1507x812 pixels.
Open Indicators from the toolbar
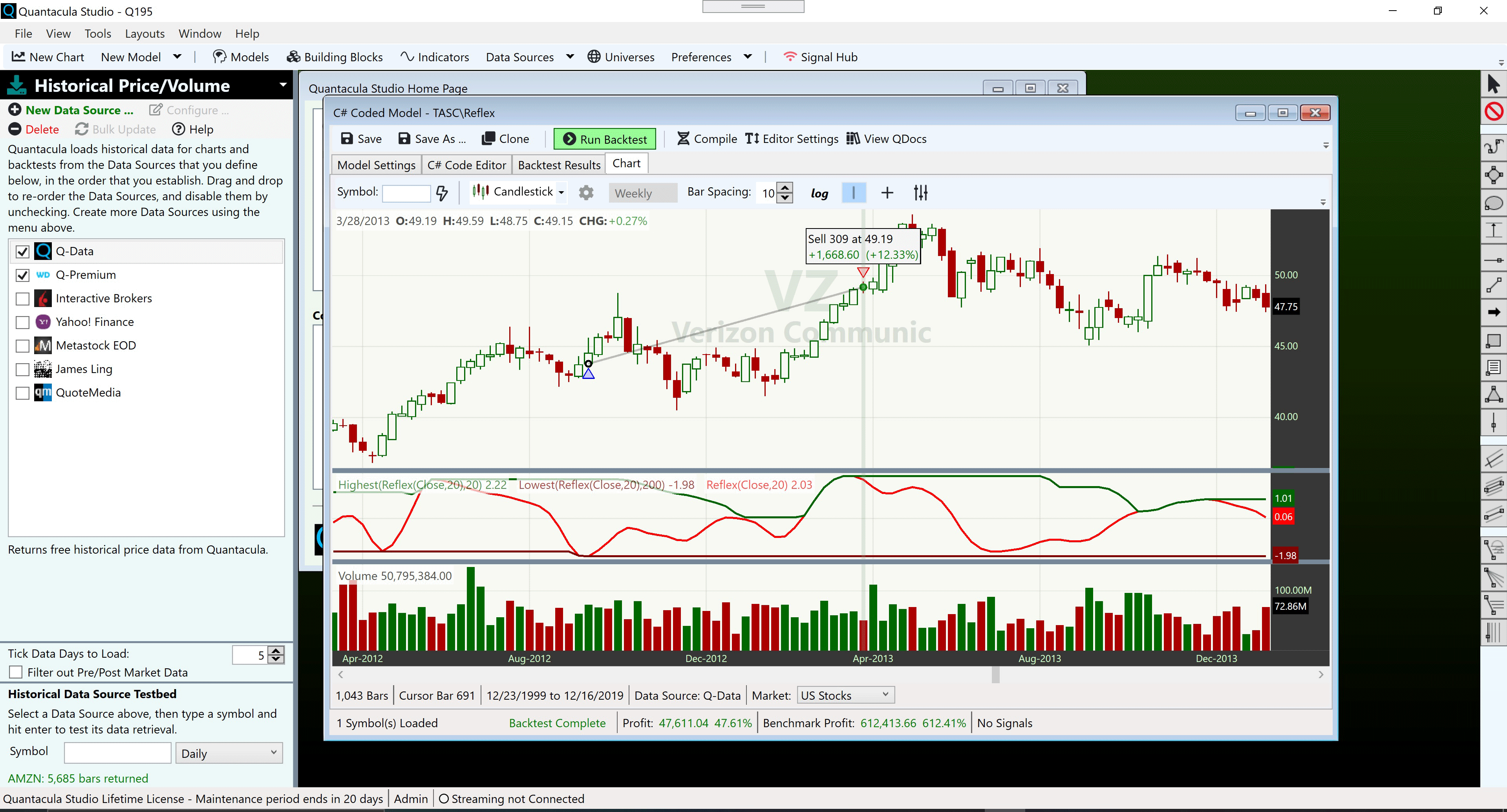tap(435, 57)
